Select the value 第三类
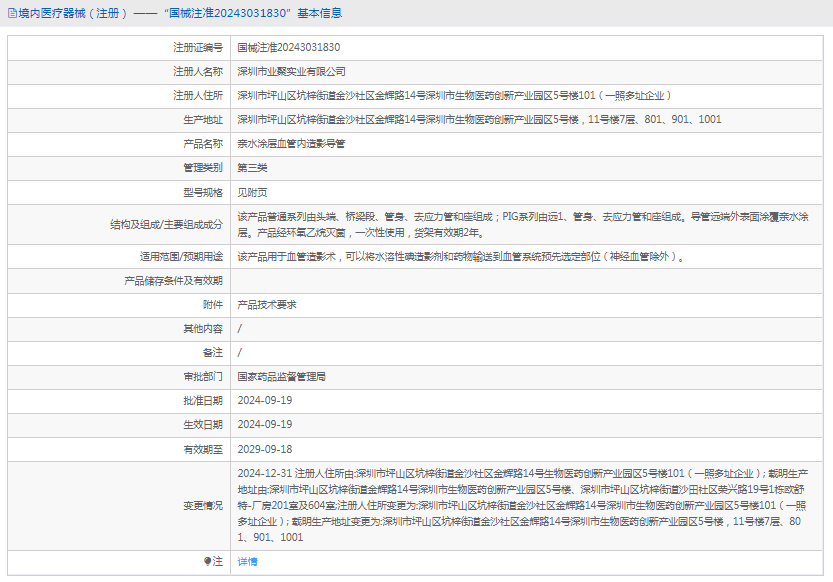 tap(252, 168)
